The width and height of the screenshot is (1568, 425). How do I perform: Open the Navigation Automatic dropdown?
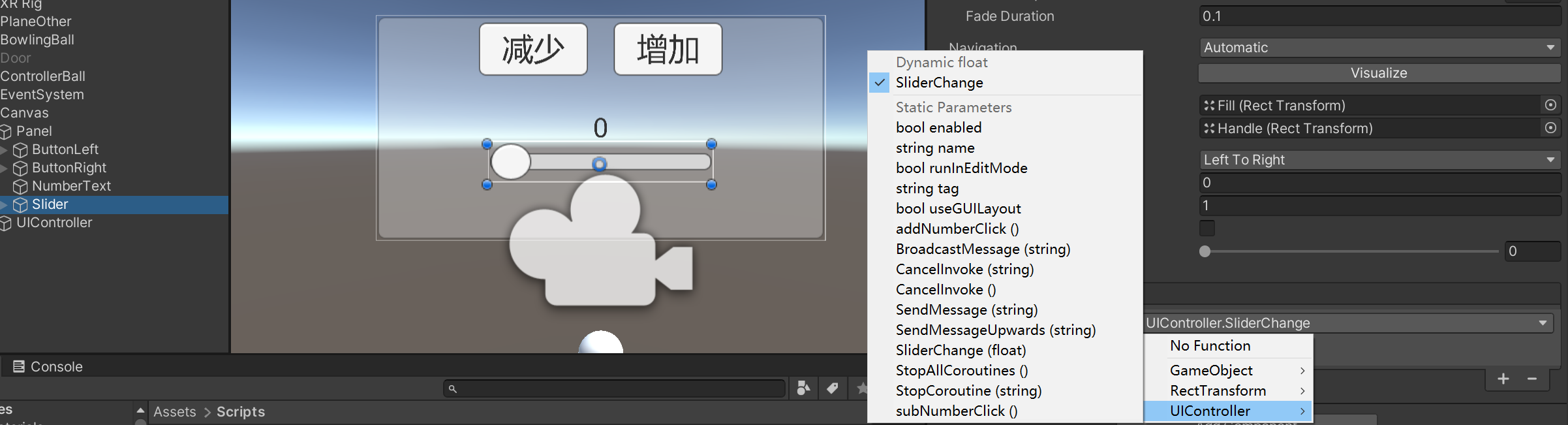(x=1379, y=48)
